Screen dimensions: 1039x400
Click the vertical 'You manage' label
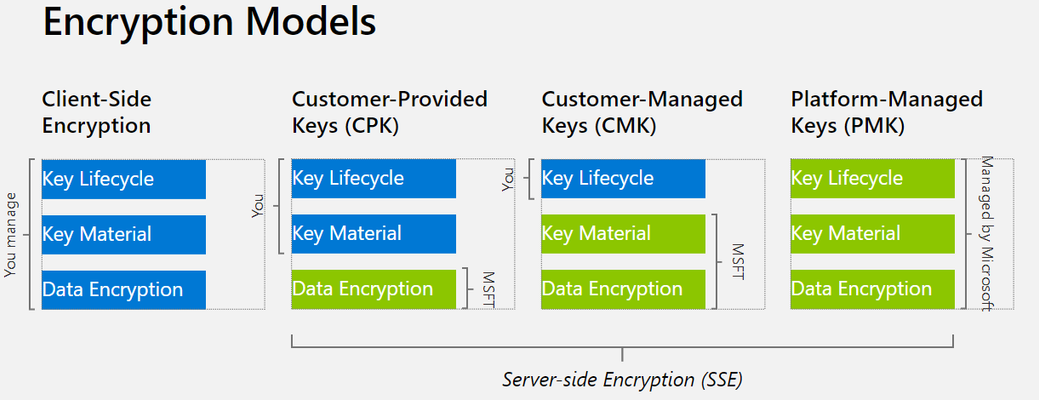pos(10,234)
